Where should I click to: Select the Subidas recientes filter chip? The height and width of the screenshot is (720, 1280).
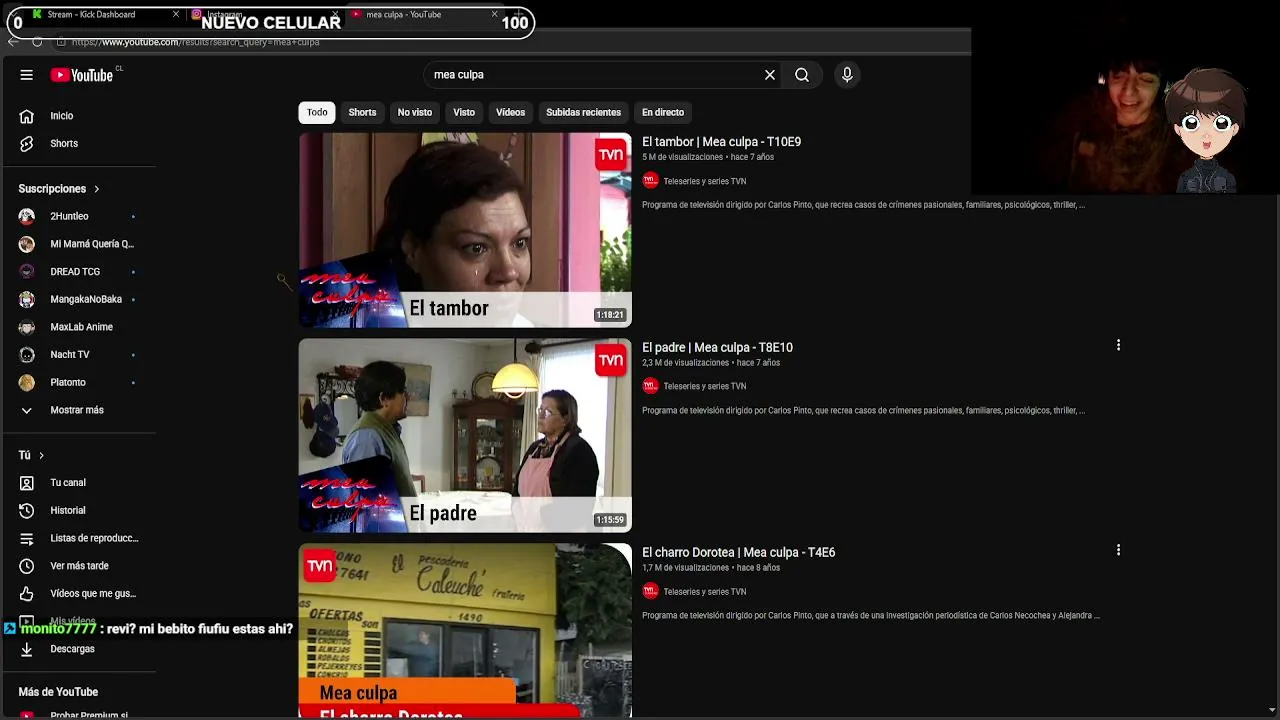click(x=584, y=112)
